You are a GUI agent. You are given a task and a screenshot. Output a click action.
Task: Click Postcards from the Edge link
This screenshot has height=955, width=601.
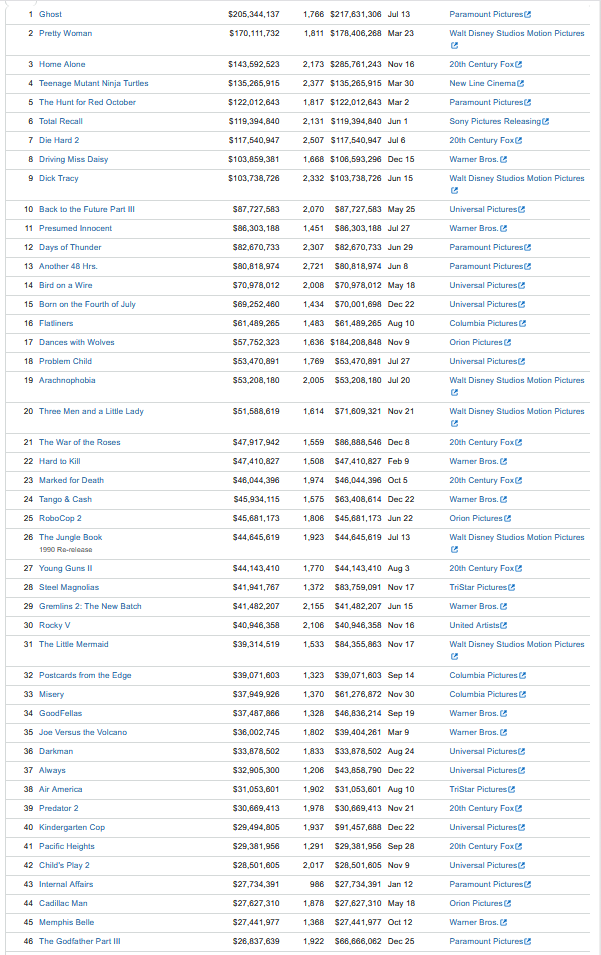click(85, 675)
